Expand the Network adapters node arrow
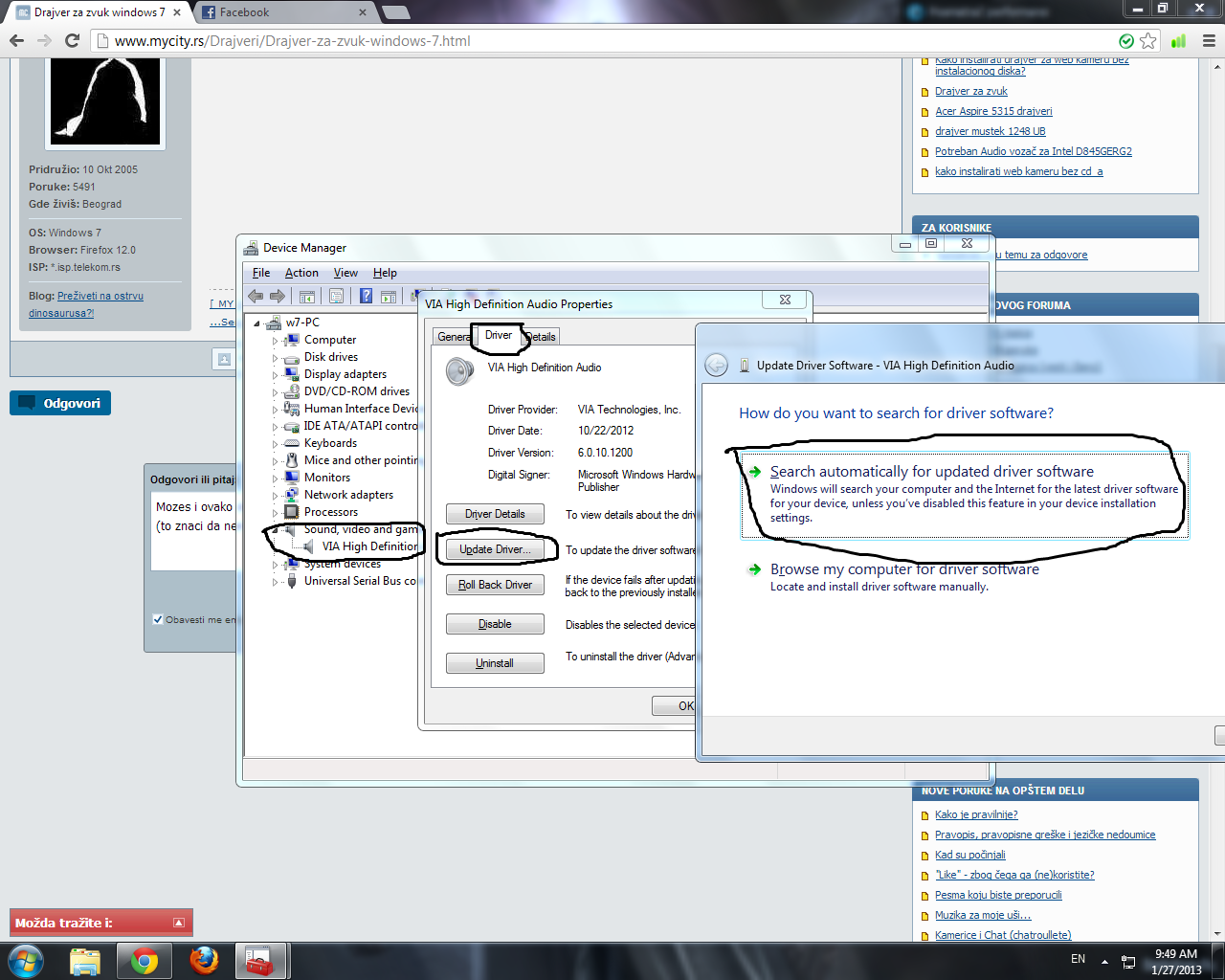 [x=275, y=496]
